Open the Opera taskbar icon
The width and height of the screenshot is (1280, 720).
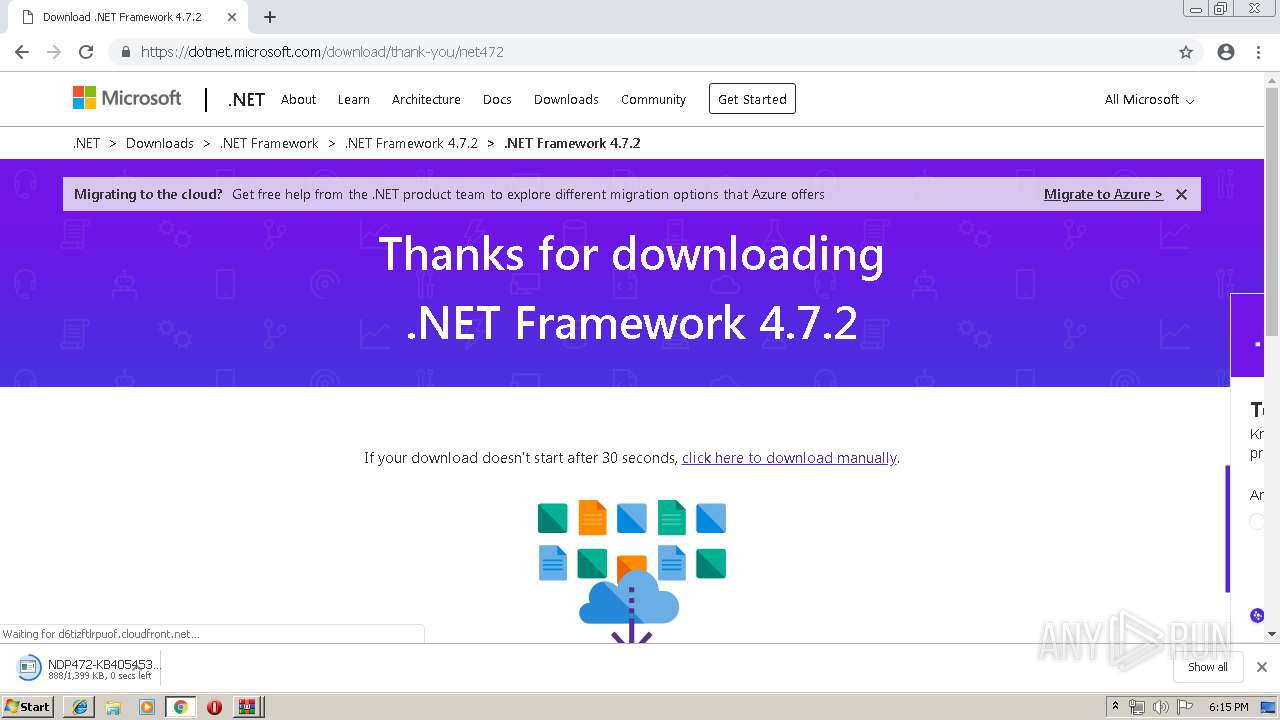214,706
